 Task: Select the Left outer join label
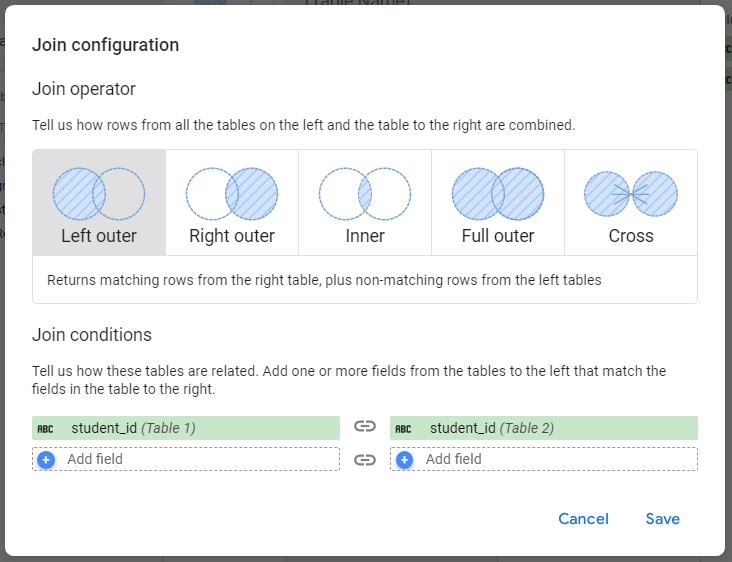(99, 237)
